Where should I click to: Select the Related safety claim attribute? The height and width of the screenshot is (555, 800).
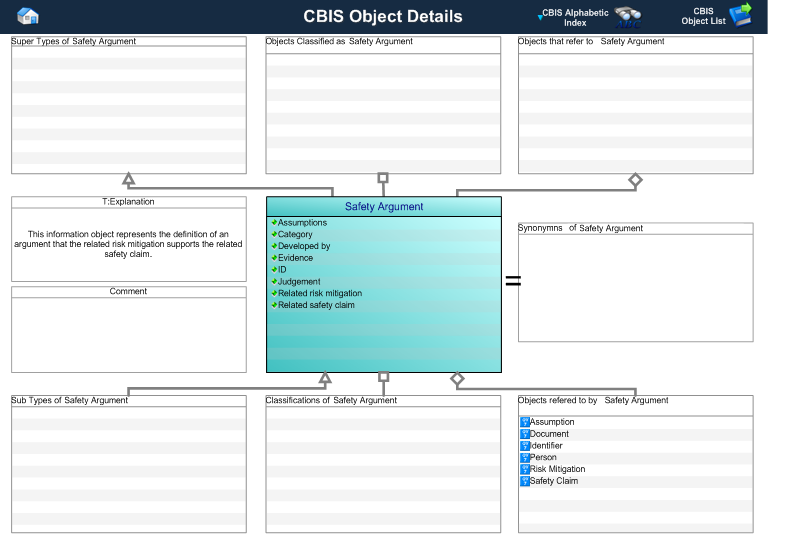point(316,305)
